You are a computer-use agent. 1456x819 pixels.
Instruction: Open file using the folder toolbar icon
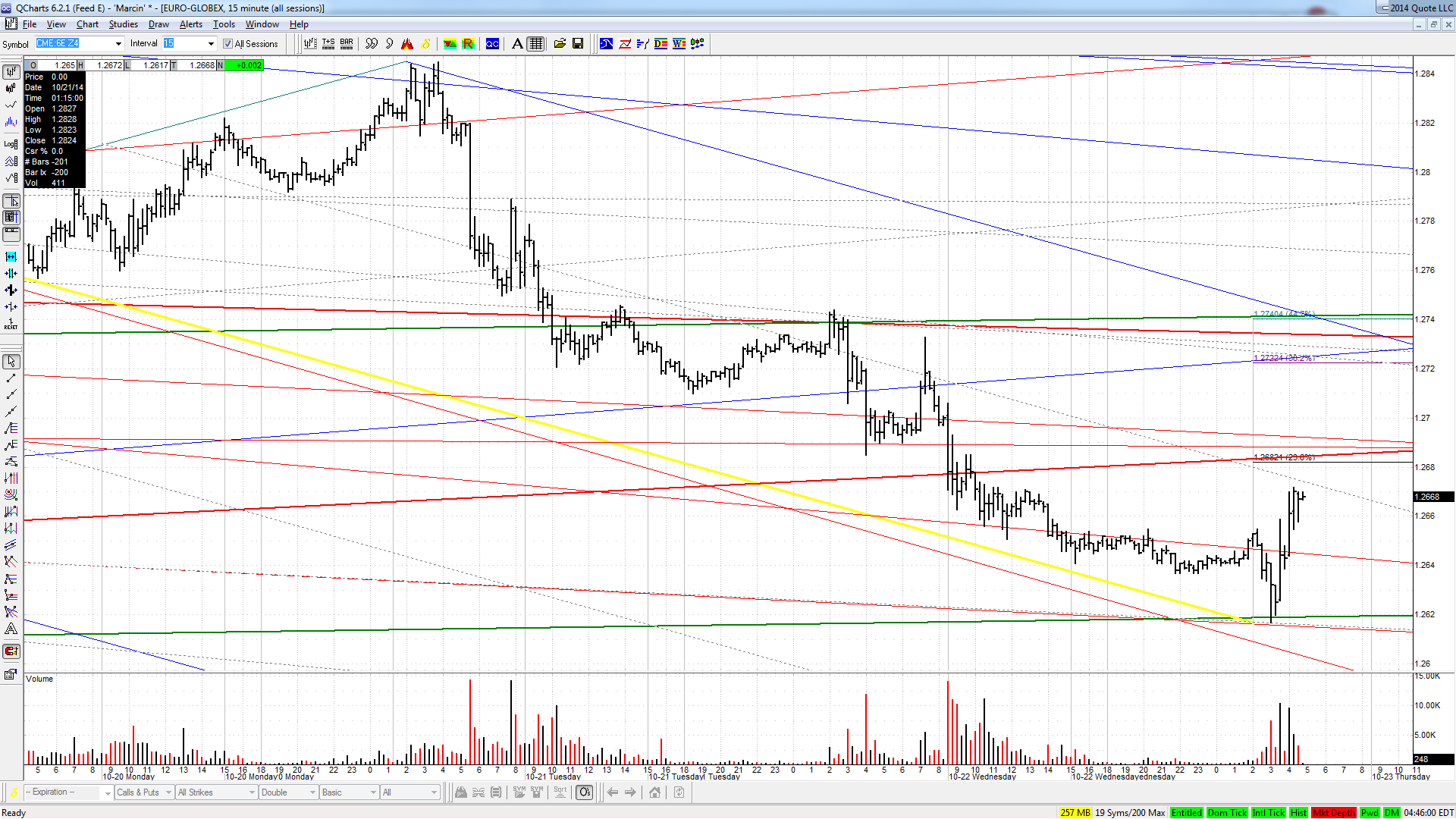coord(560,44)
